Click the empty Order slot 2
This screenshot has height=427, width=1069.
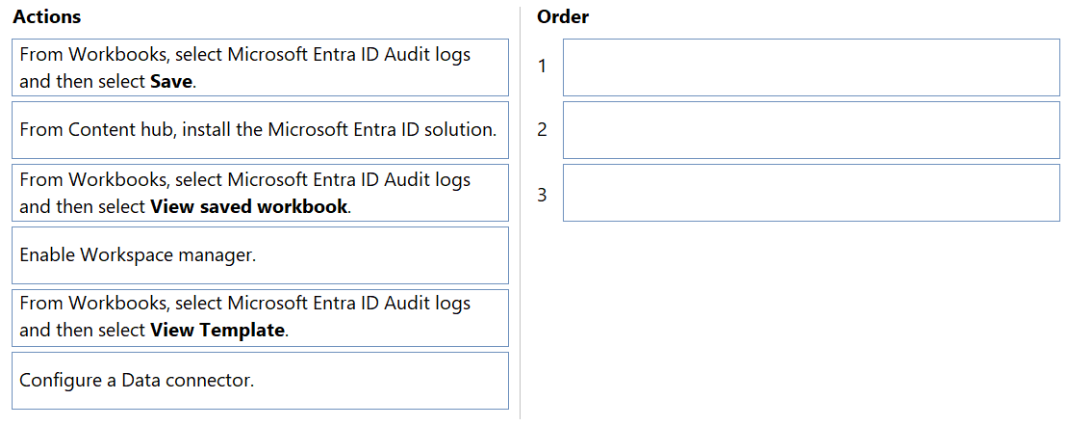click(811, 130)
